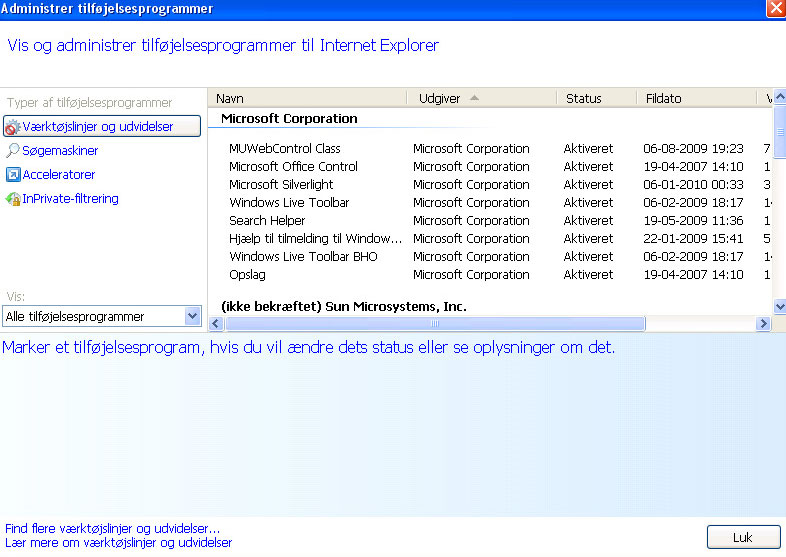This screenshot has height=557, width=786.
Task: Collapse the Sun Microsystems, Inc. group header
Action: pyautogui.click(x=344, y=306)
